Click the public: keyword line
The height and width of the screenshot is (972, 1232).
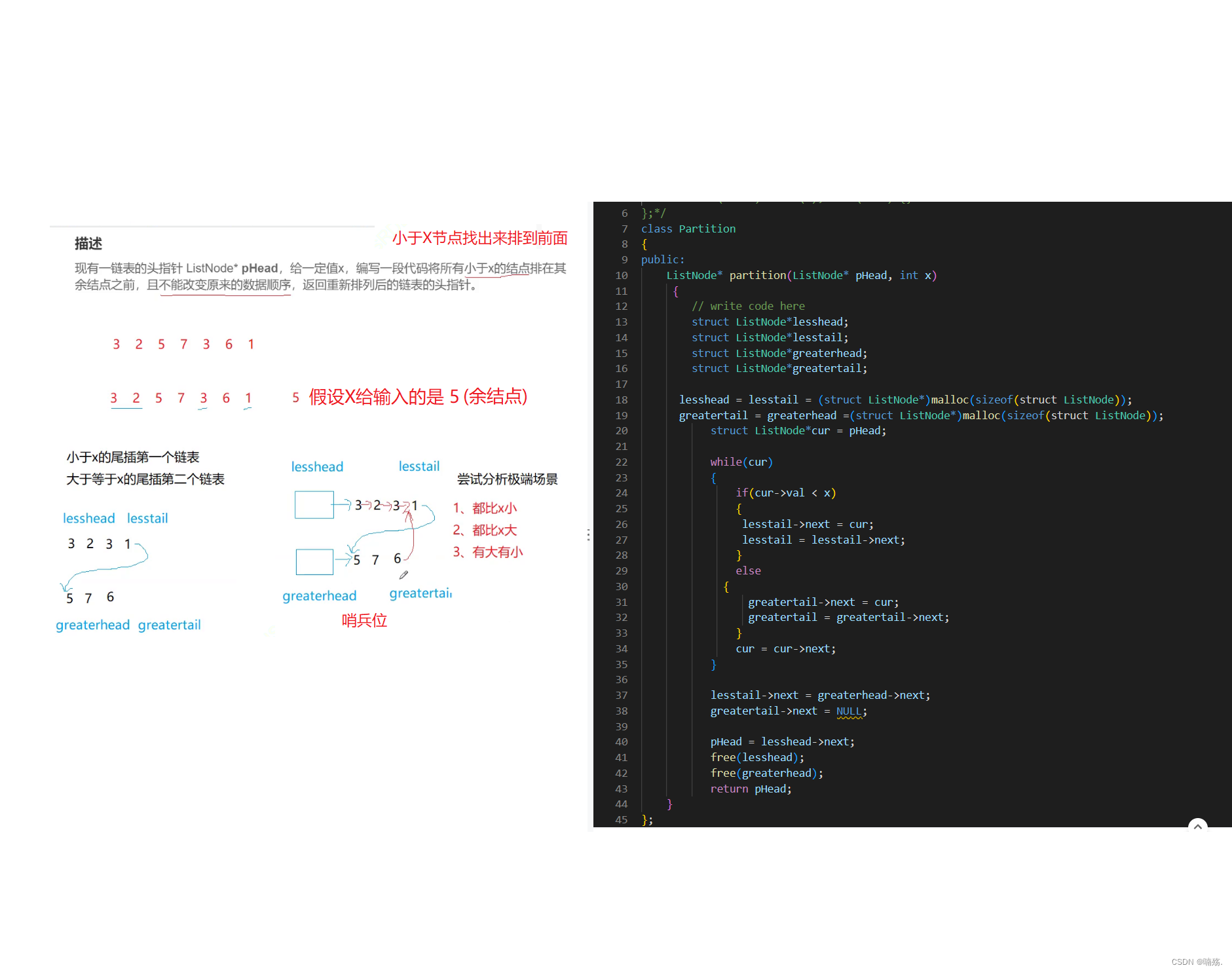coord(663,259)
